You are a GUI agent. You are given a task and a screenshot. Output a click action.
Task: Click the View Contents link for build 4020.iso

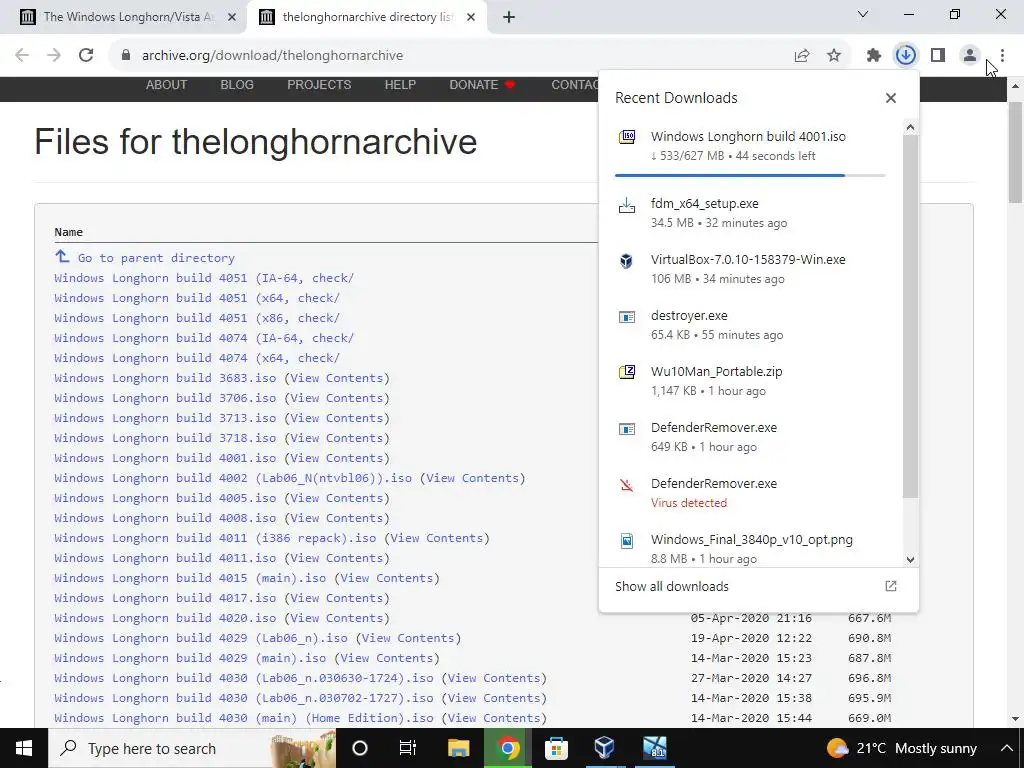[x=336, y=618]
